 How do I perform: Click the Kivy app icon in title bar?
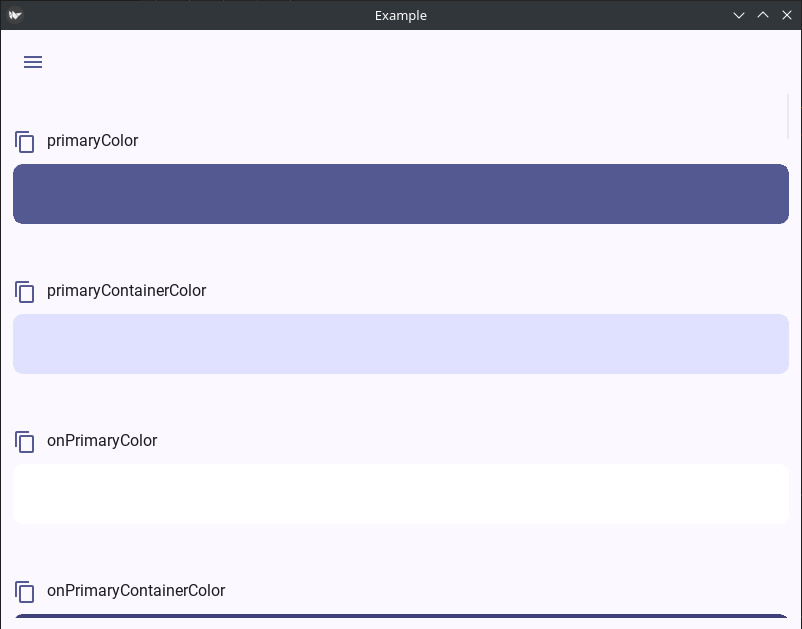coord(15,15)
